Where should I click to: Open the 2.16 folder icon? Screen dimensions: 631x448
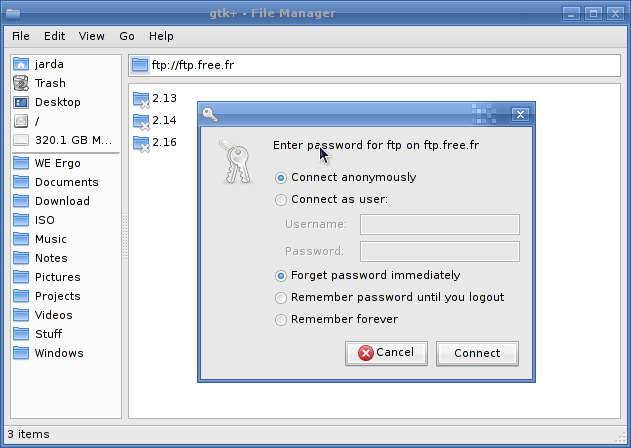tap(141, 144)
